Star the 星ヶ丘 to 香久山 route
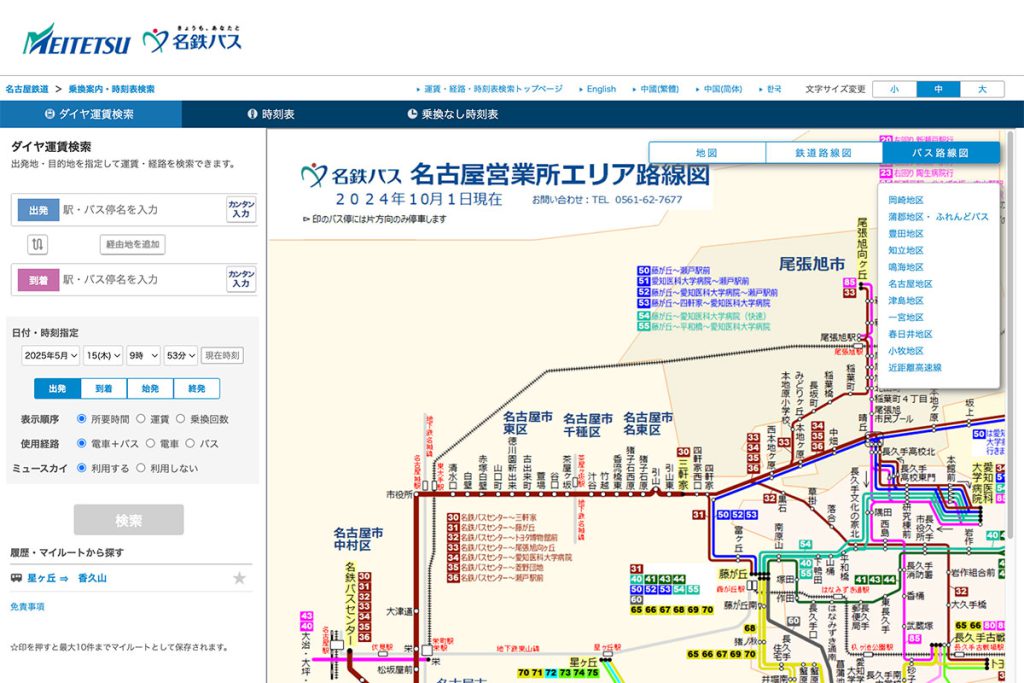Image resolution: width=1024 pixels, height=683 pixels. [240, 578]
